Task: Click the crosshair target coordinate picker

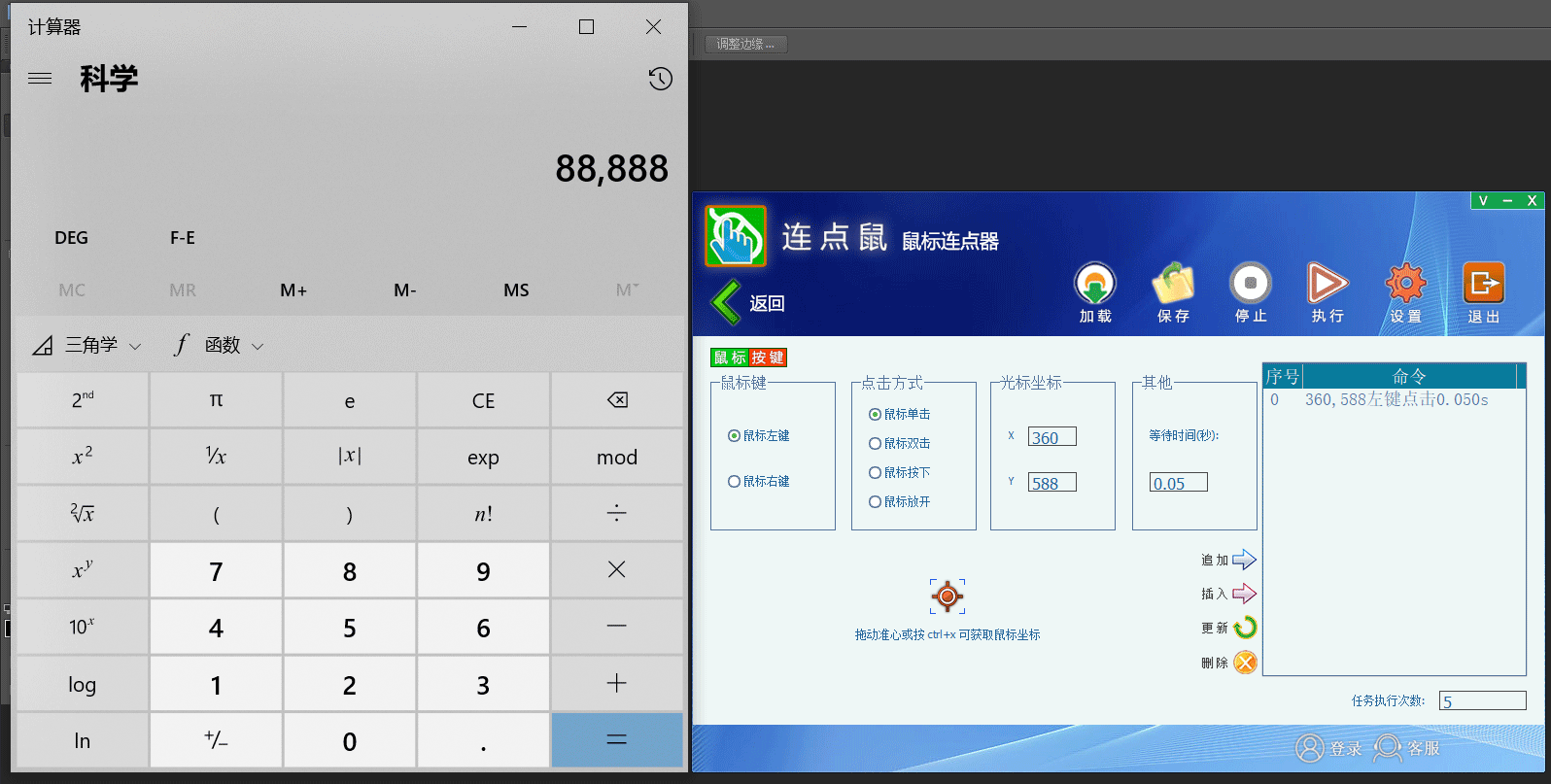Action: pyautogui.click(x=948, y=597)
